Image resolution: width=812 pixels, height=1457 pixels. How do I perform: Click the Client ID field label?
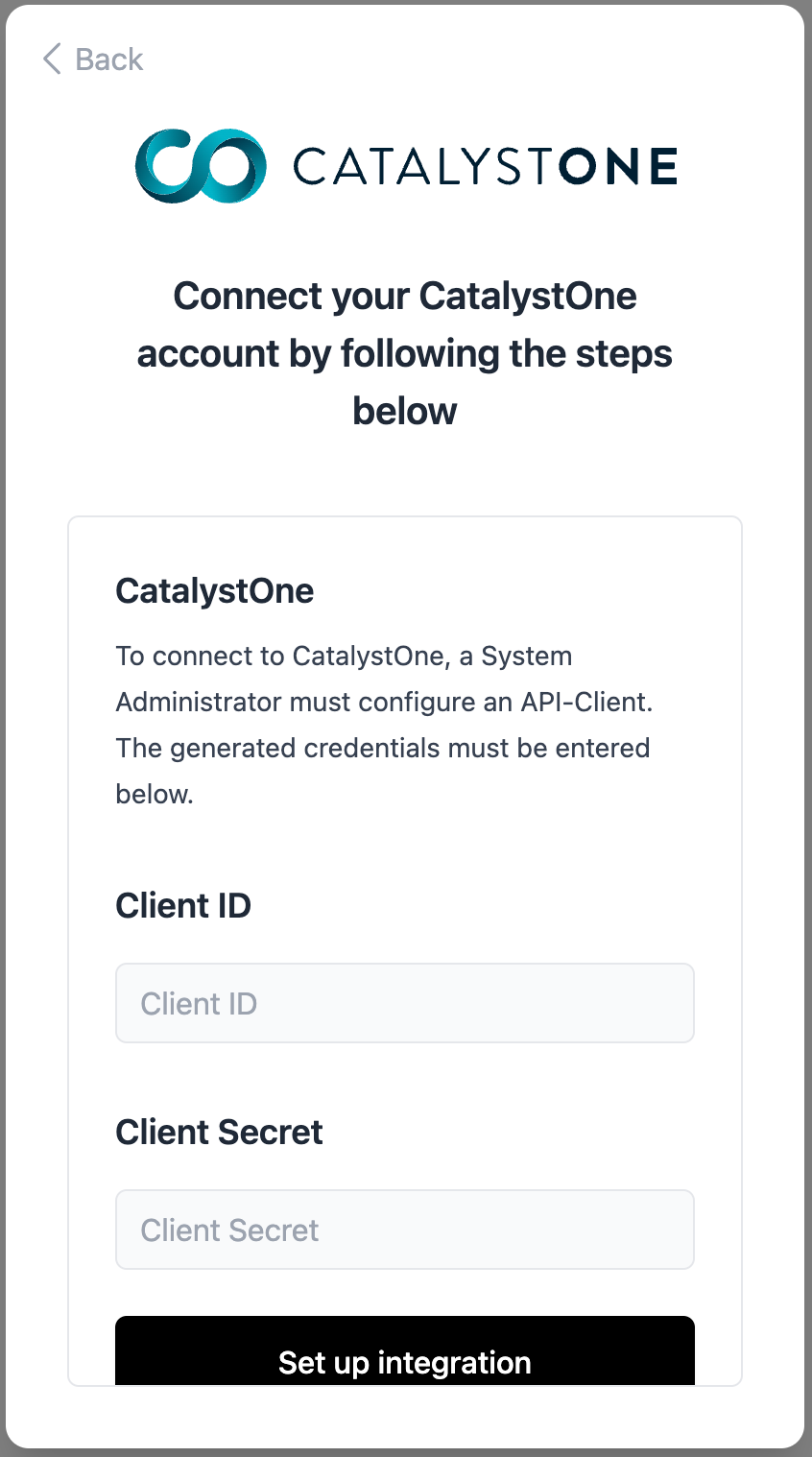click(183, 905)
